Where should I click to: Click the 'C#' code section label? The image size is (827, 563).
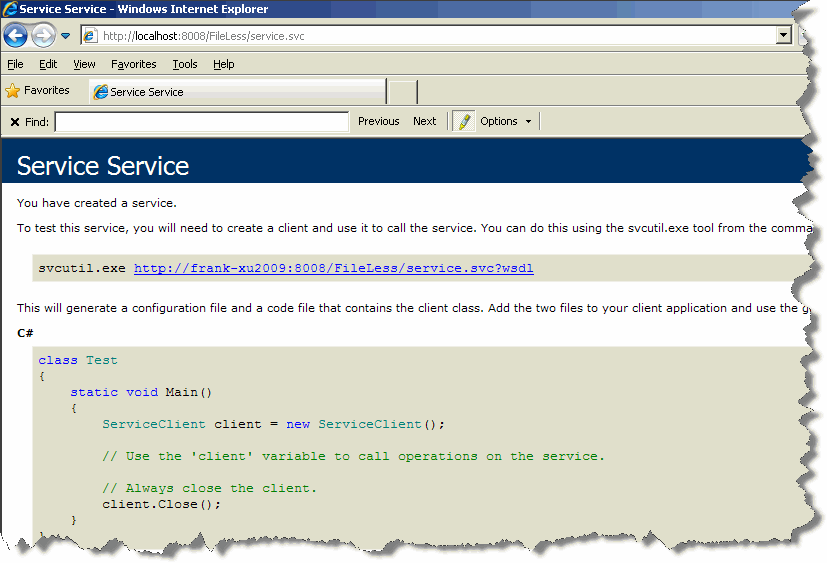click(25, 333)
